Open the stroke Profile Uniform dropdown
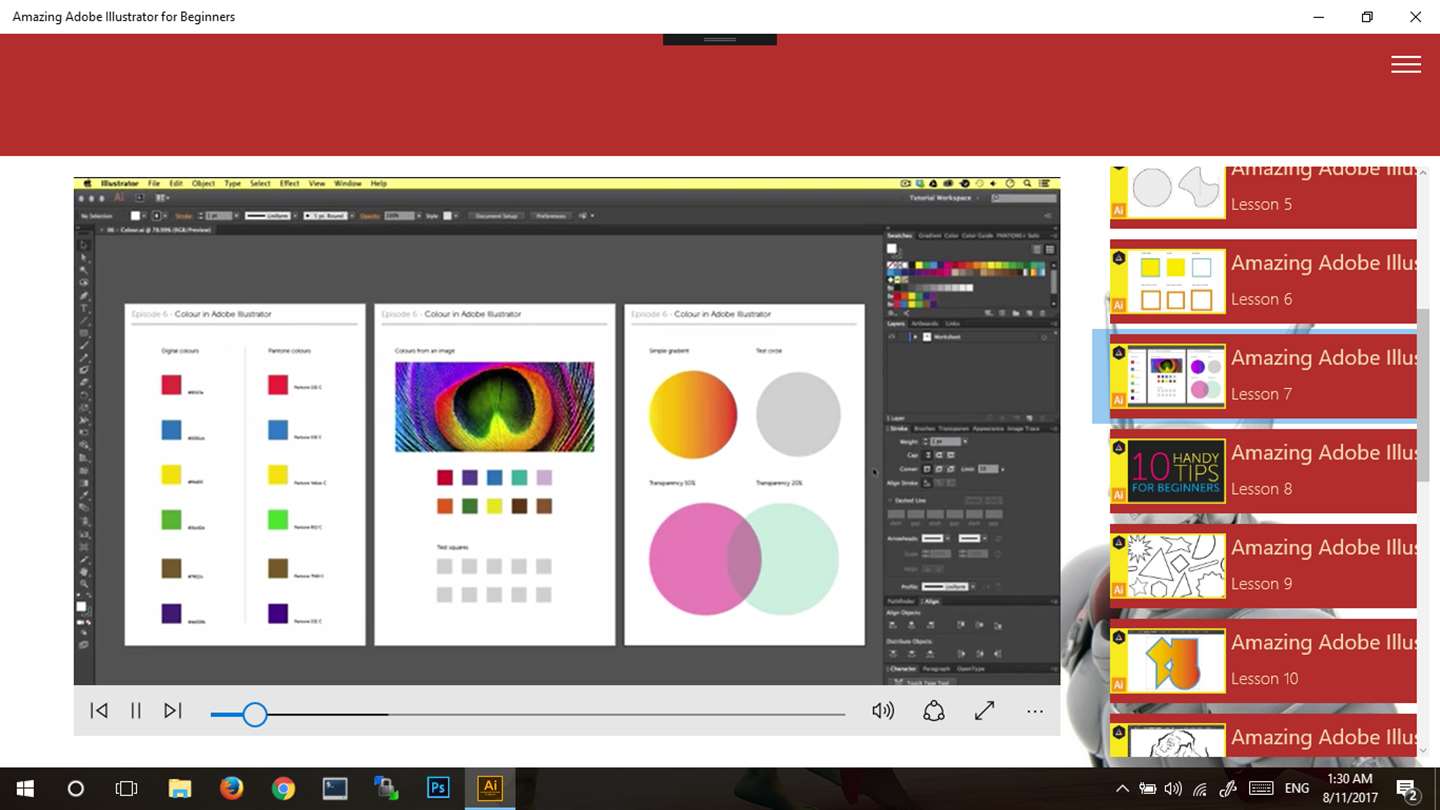This screenshot has width=1440, height=810. [950, 586]
